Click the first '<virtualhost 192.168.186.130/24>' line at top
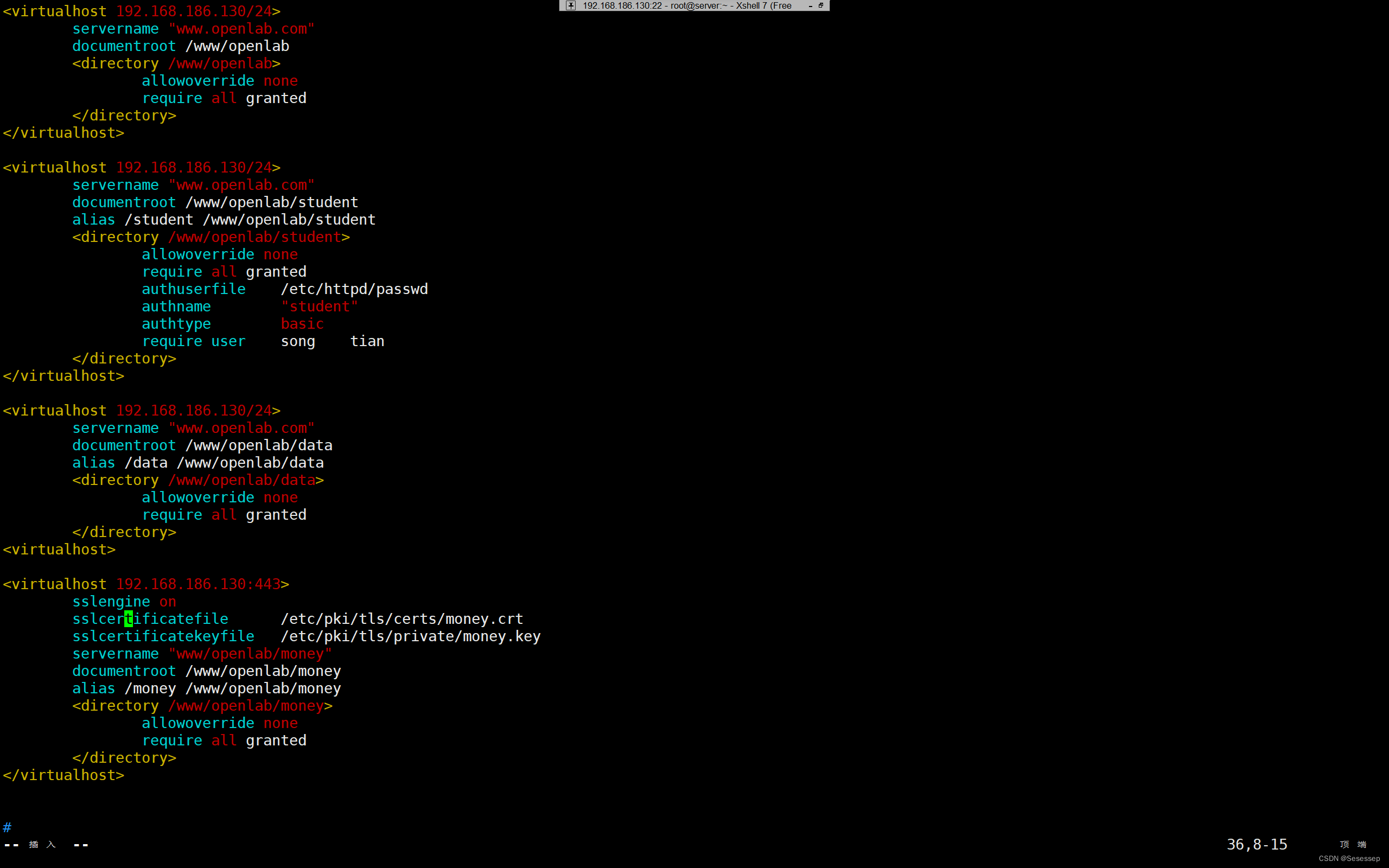The image size is (1389, 868). pyautogui.click(x=141, y=11)
